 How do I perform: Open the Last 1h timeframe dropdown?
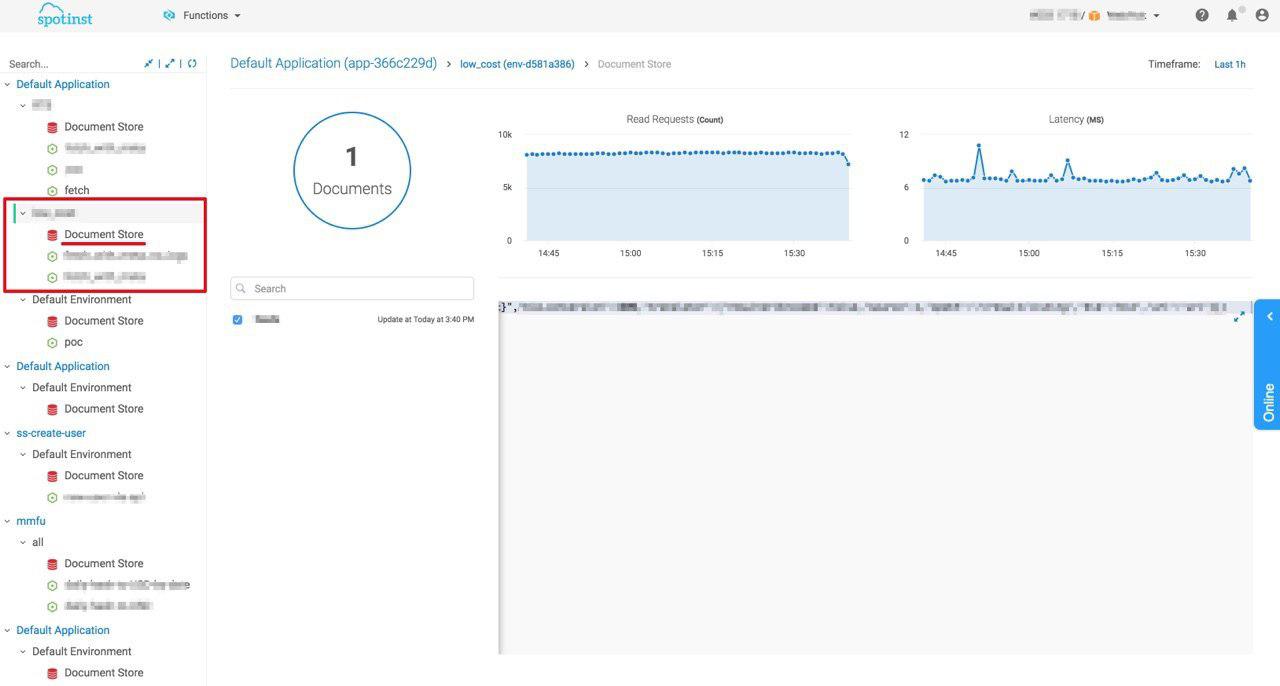[x=1230, y=63]
